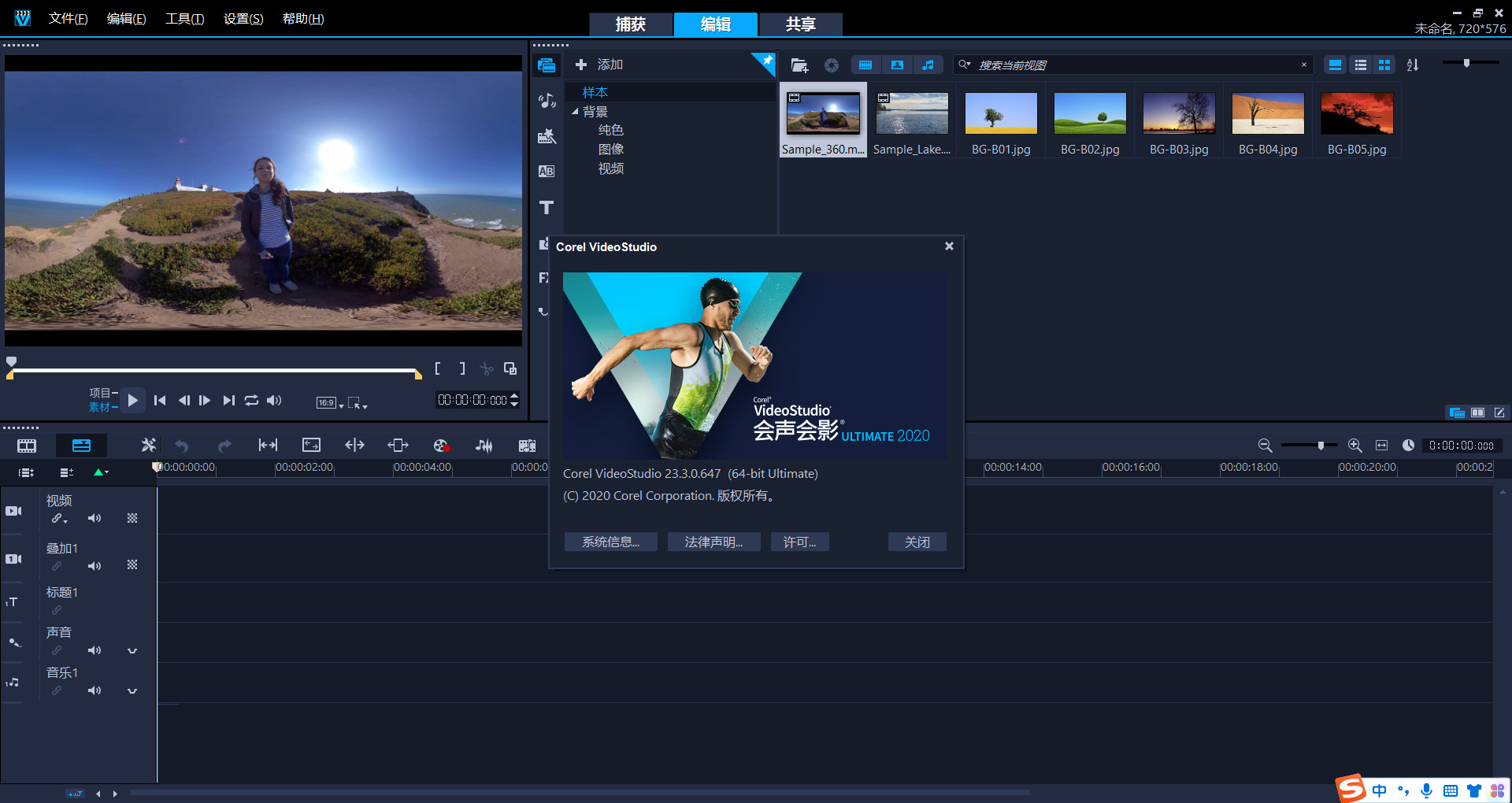This screenshot has width=1512, height=803.
Task: Mute the 视频 track audio
Action: (94, 518)
